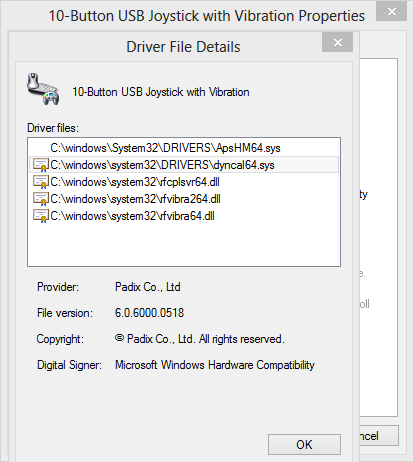Click Microsoft Windows Hardware Compatibility signer
Image resolution: width=414 pixels, height=462 pixels.
coord(215,365)
